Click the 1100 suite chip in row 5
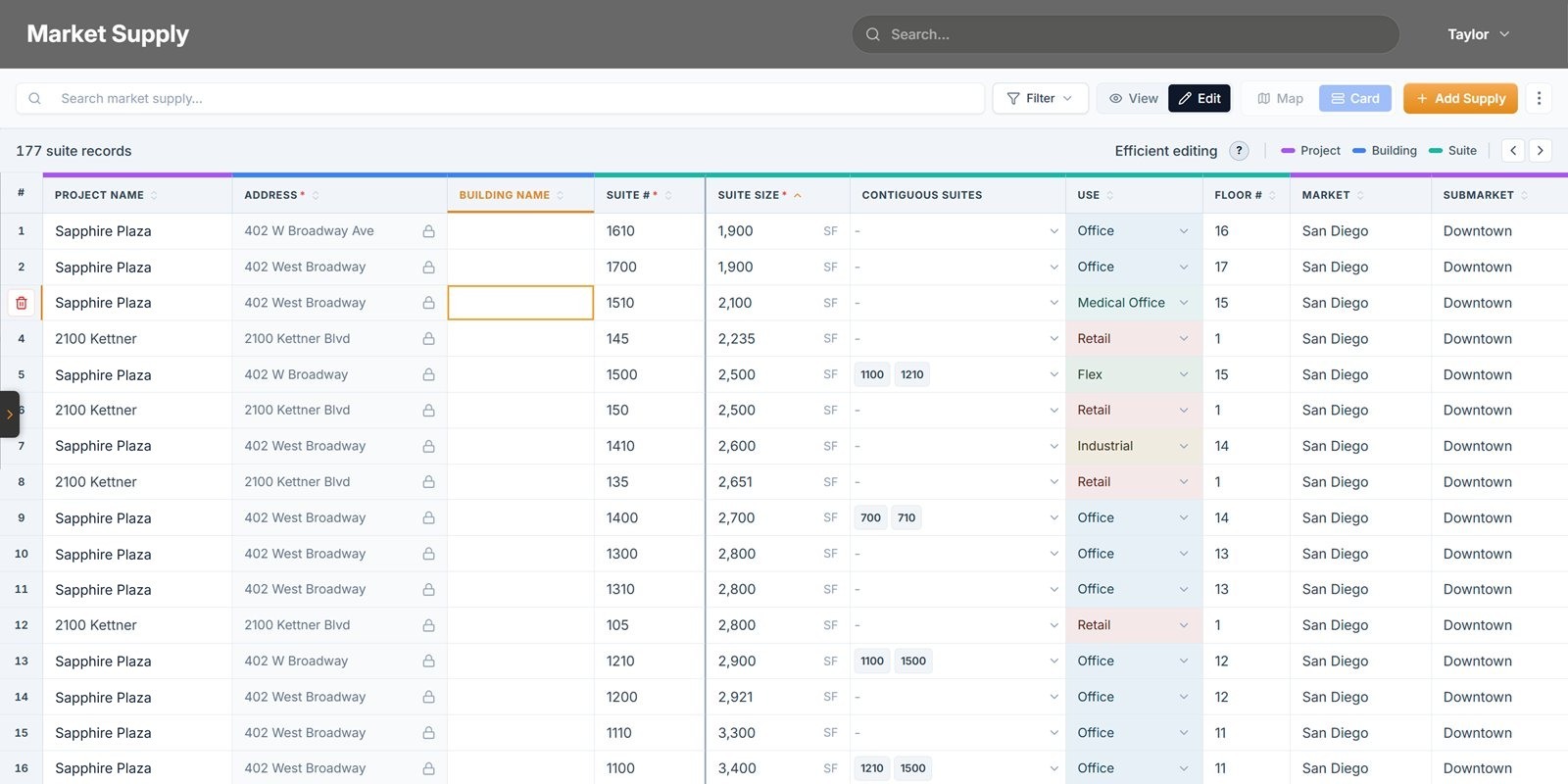The width and height of the screenshot is (1568, 784). pyautogui.click(x=872, y=374)
